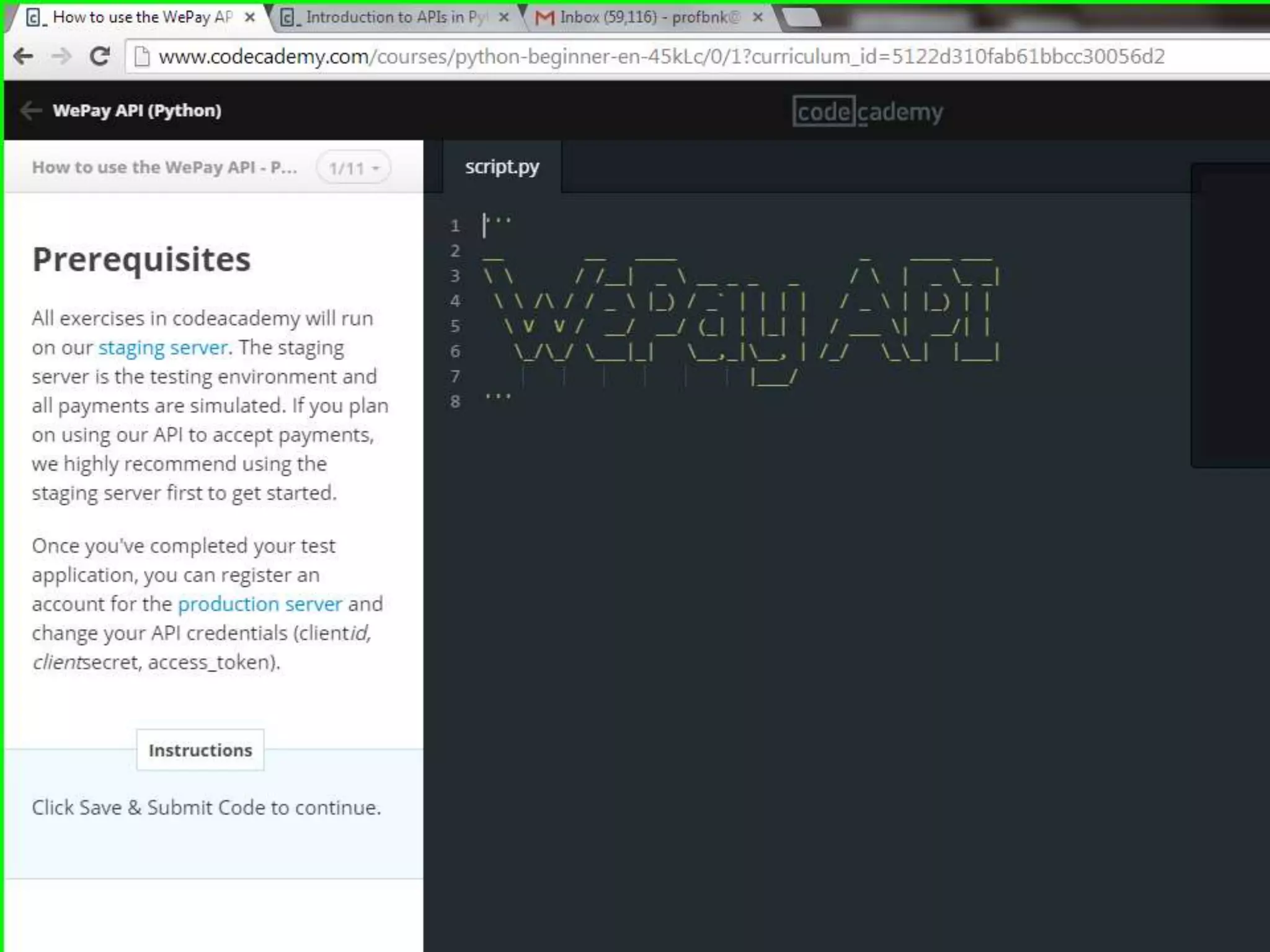
Task: Switch to the Gmail Inbox tab
Action: coord(650,17)
